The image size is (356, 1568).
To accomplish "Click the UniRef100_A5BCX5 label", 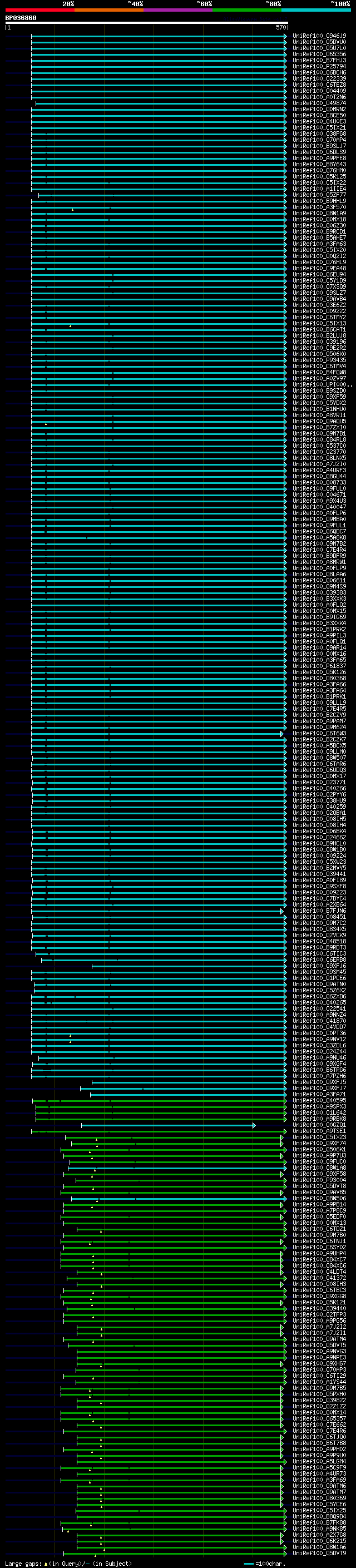I will pos(319,746).
